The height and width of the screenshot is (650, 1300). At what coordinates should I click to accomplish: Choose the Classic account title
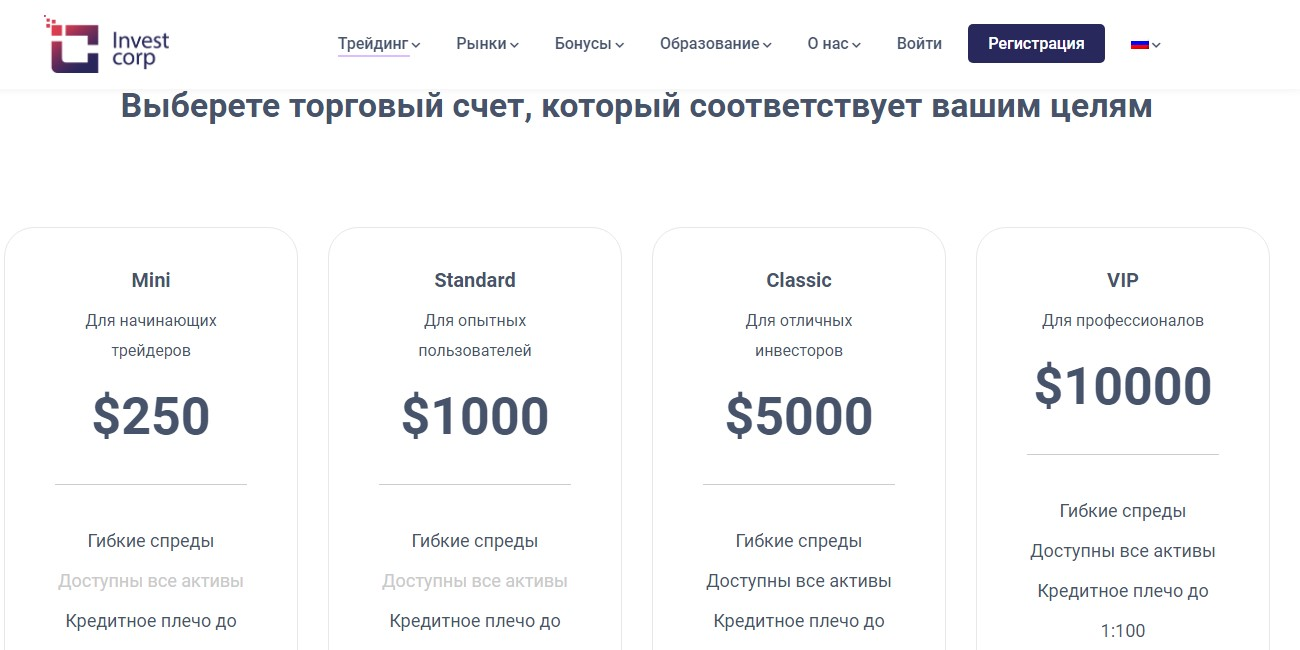tap(799, 280)
